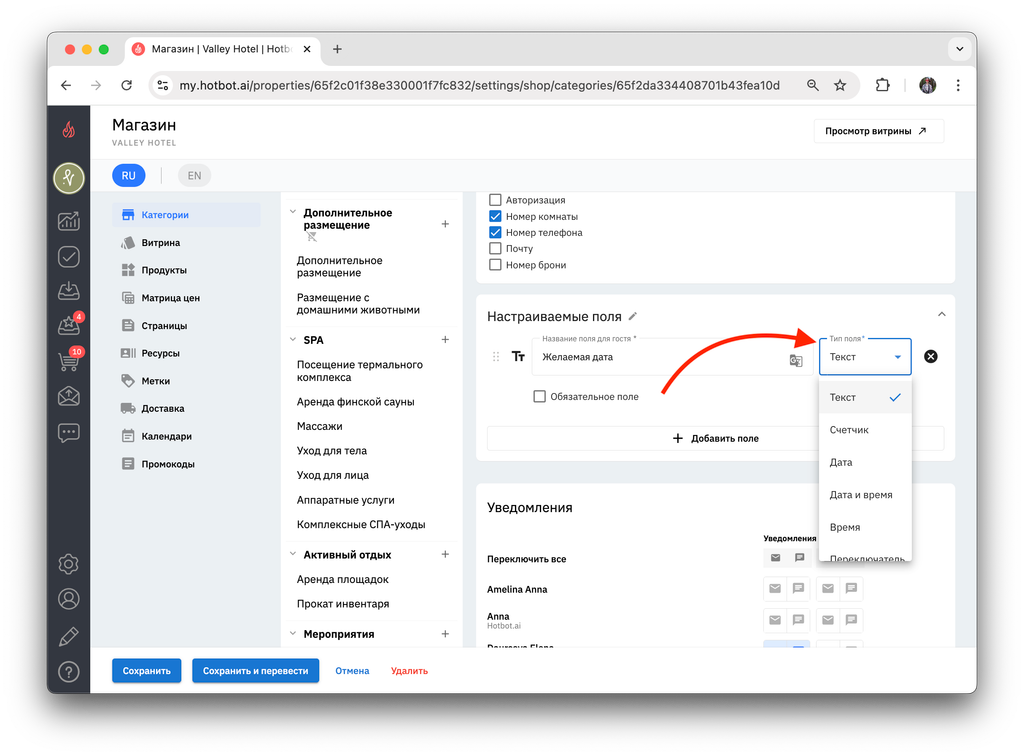Select Дата и время field type option

tap(865, 495)
